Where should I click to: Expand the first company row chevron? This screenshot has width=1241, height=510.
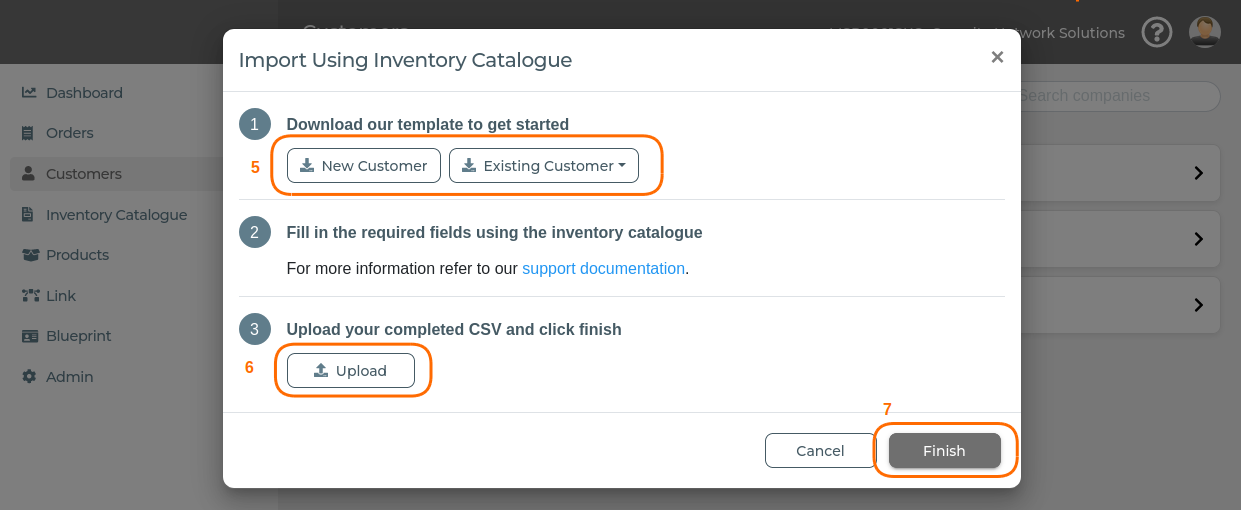[x=1199, y=173]
